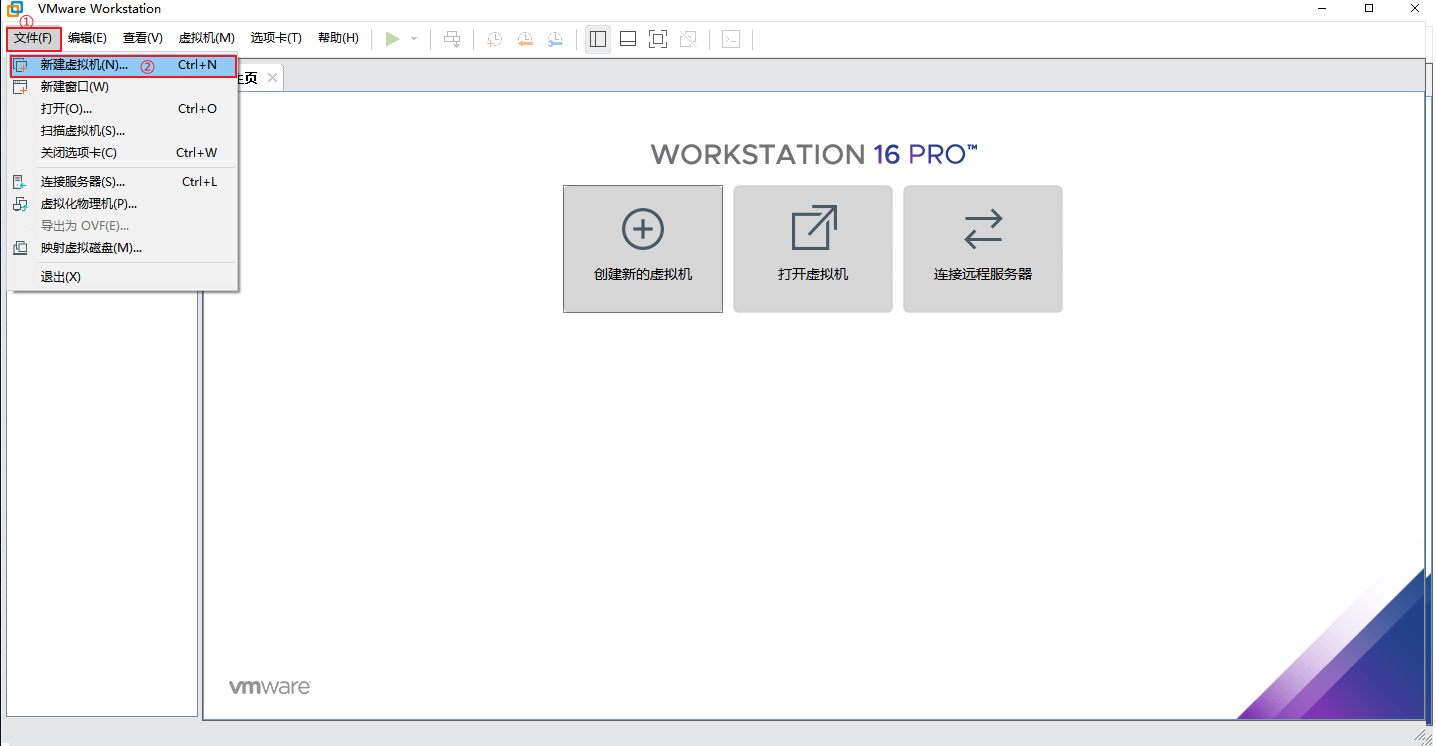Open the 编辑(E) menu

click(x=87, y=38)
